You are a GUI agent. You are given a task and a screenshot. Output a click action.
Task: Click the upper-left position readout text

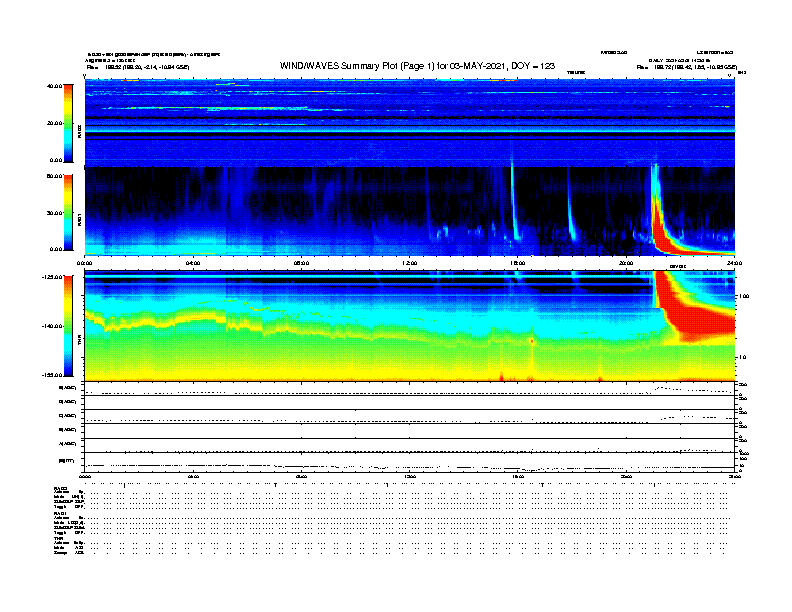click(x=138, y=67)
